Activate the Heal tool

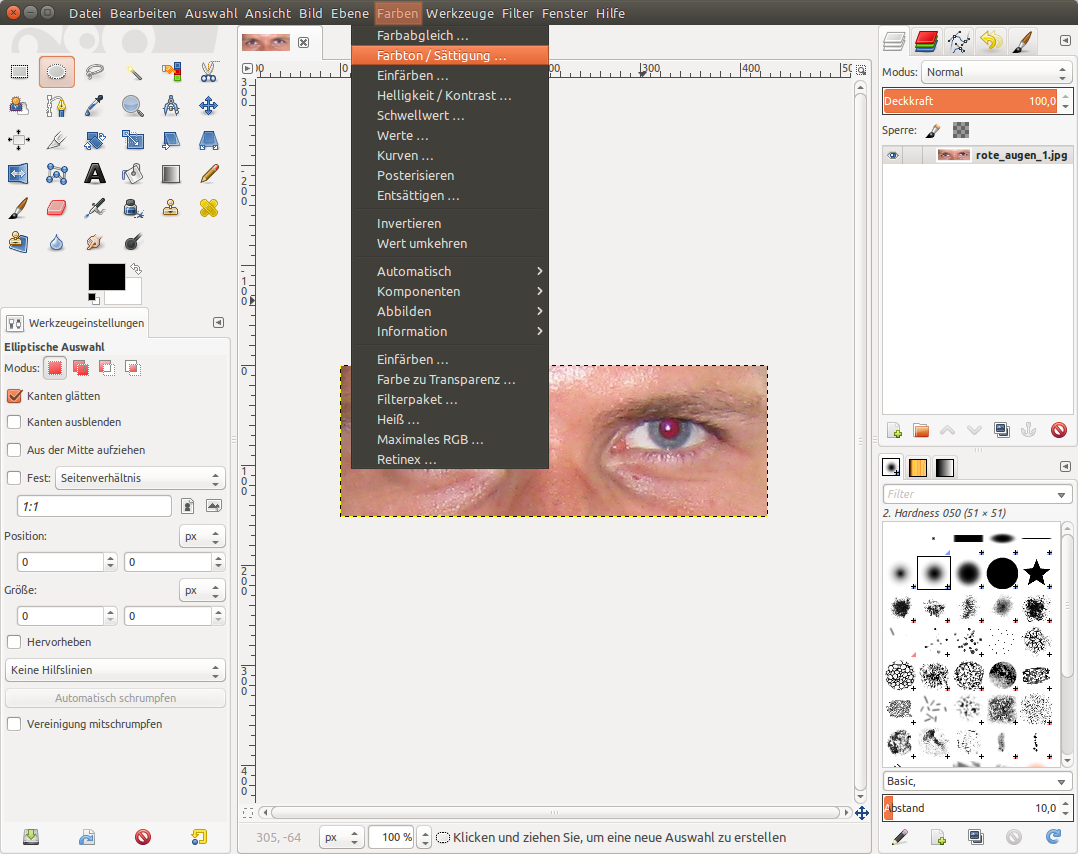pos(208,208)
